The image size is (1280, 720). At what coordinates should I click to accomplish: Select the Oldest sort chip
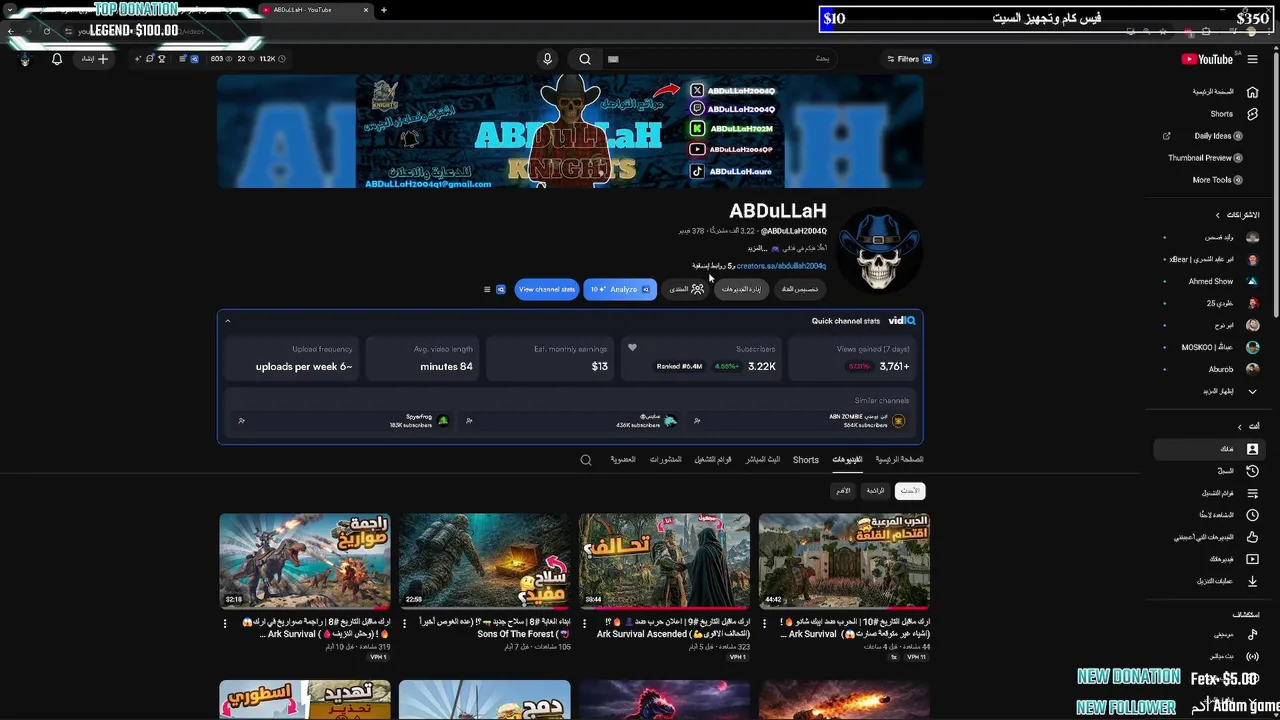point(843,491)
